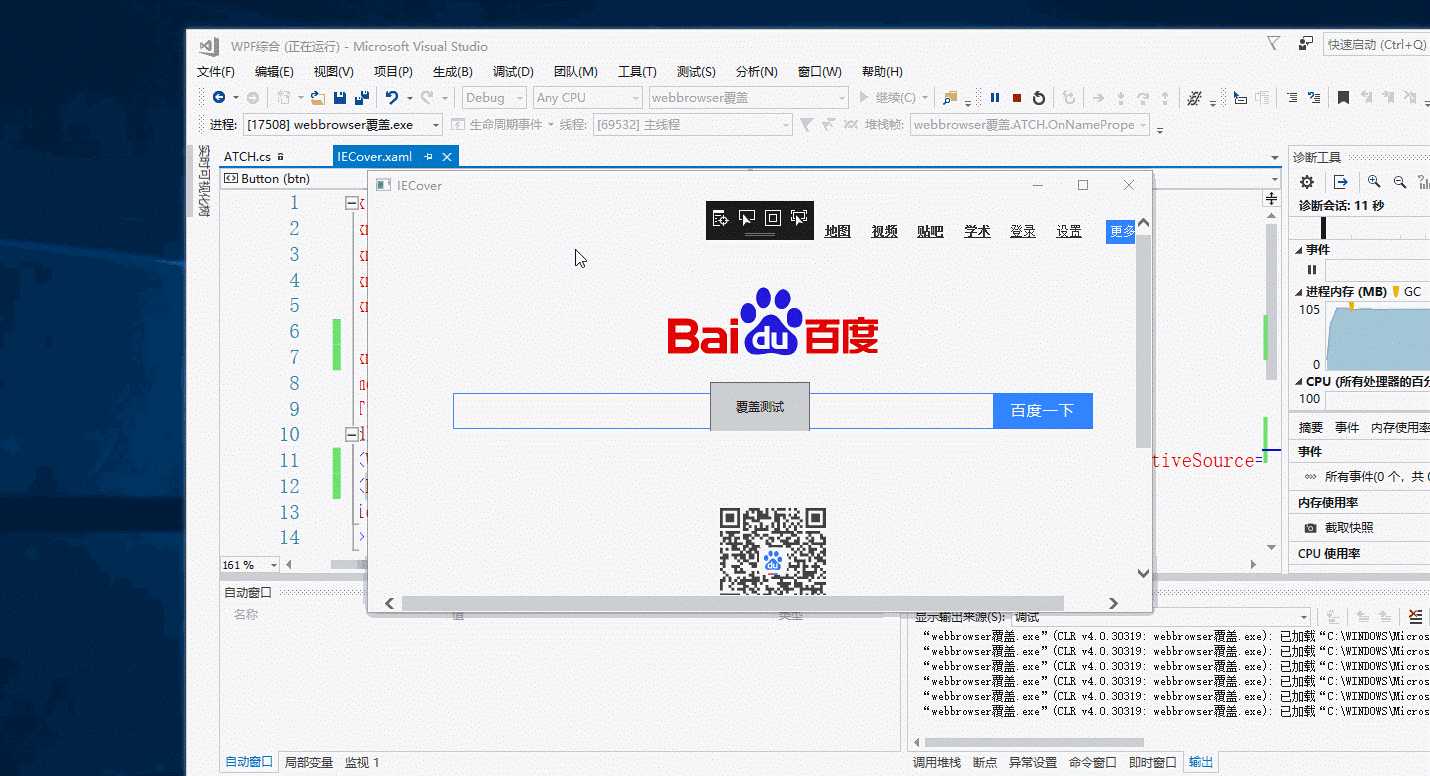Collapse the XAML code region at line 10
This screenshot has height=776, width=1430.
pyautogui.click(x=351, y=435)
